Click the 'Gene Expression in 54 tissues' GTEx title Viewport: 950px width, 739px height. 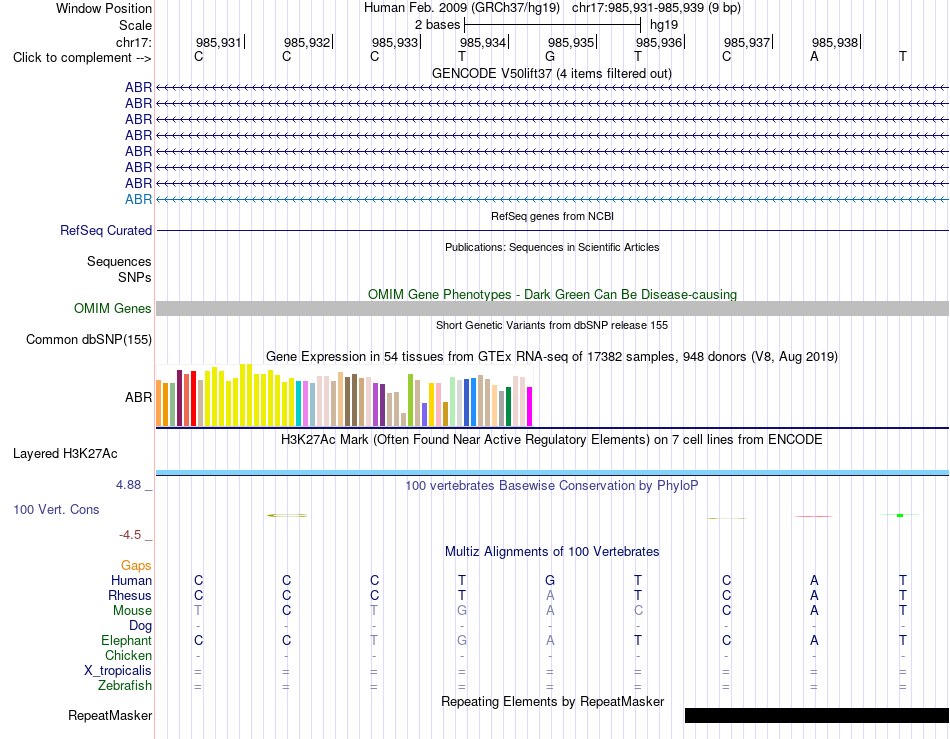pyautogui.click(x=552, y=356)
